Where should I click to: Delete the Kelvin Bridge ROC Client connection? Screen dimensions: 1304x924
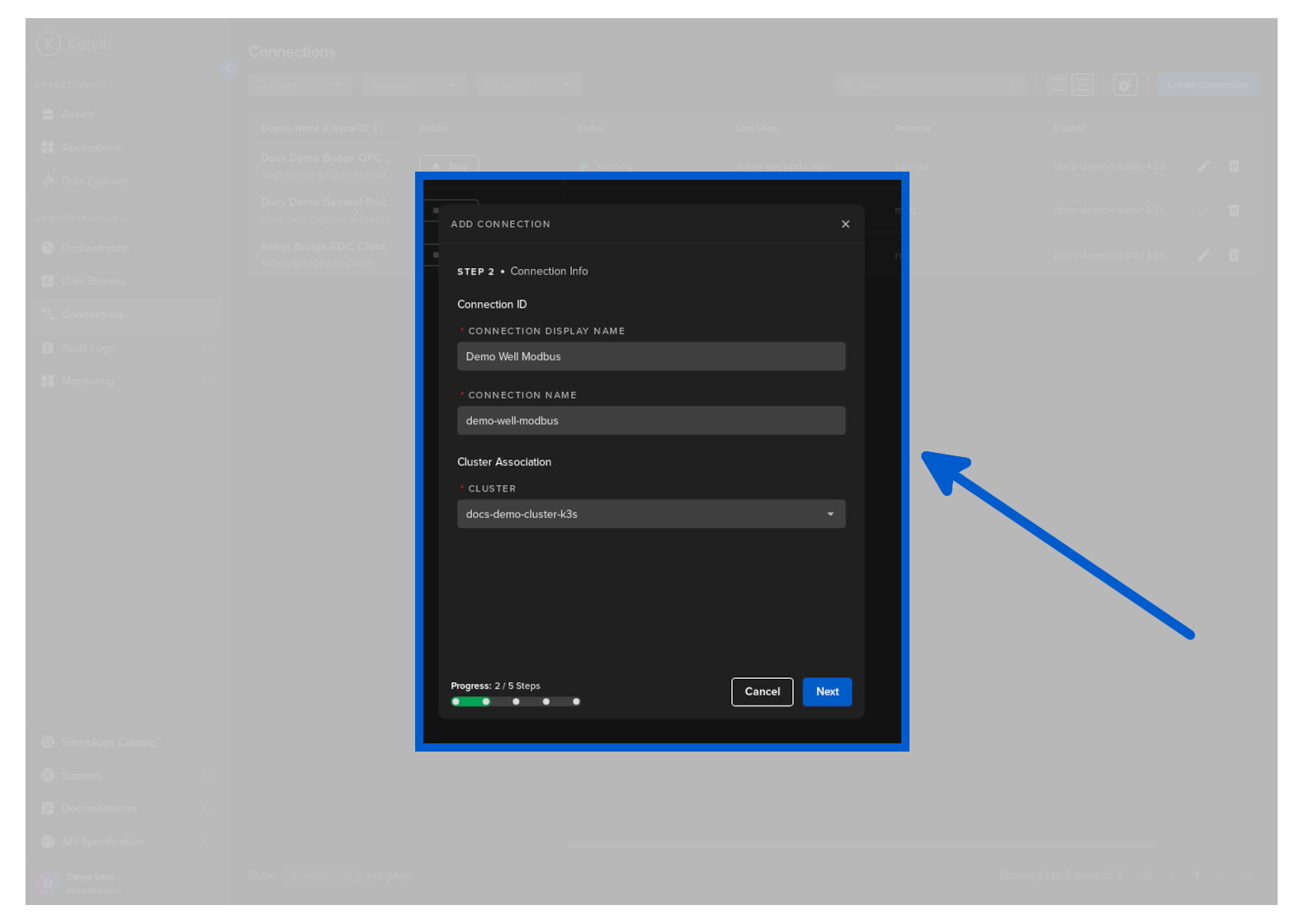1234,255
